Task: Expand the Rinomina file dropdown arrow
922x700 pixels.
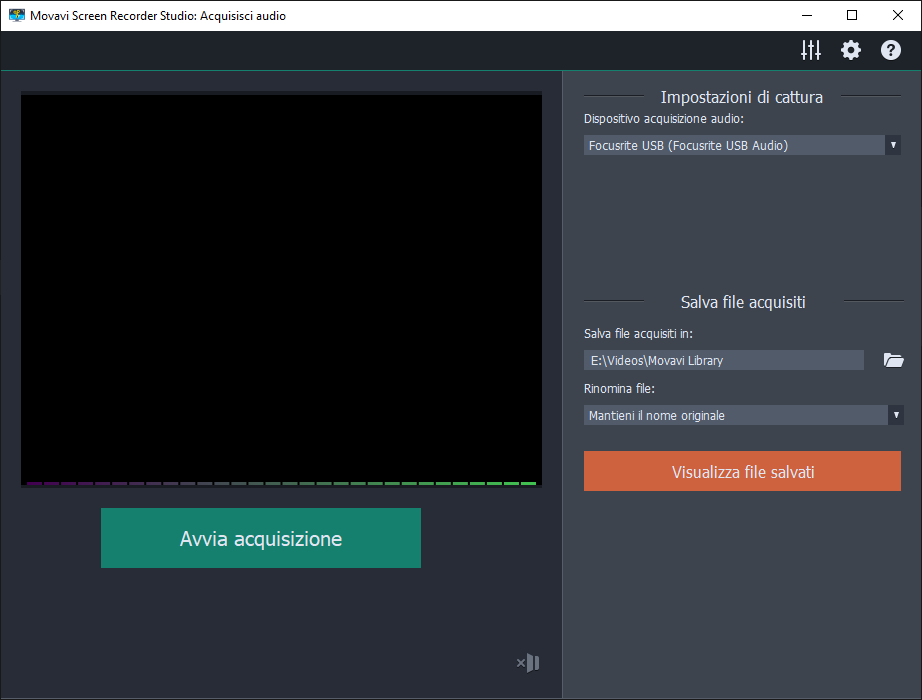Action: pos(896,415)
